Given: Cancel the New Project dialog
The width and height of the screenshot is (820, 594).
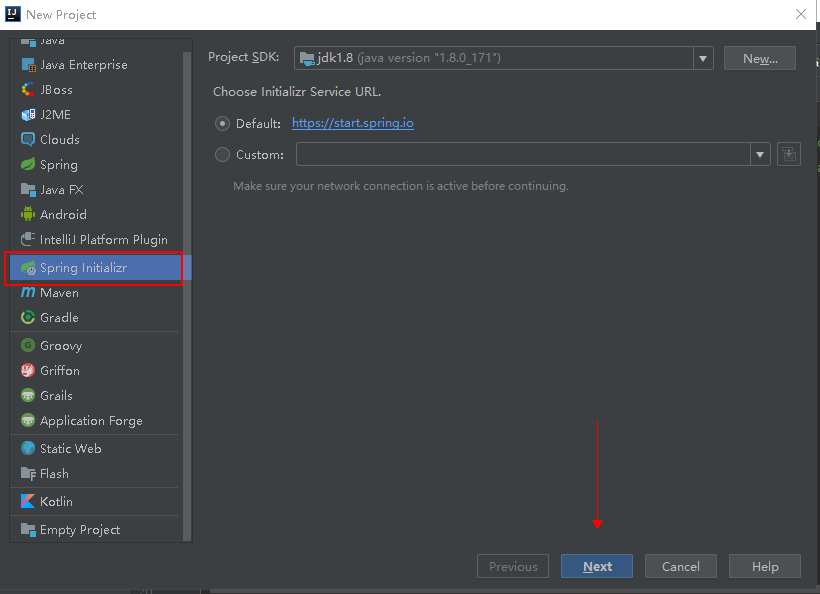Looking at the screenshot, I should pyautogui.click(x=680, y=566).
